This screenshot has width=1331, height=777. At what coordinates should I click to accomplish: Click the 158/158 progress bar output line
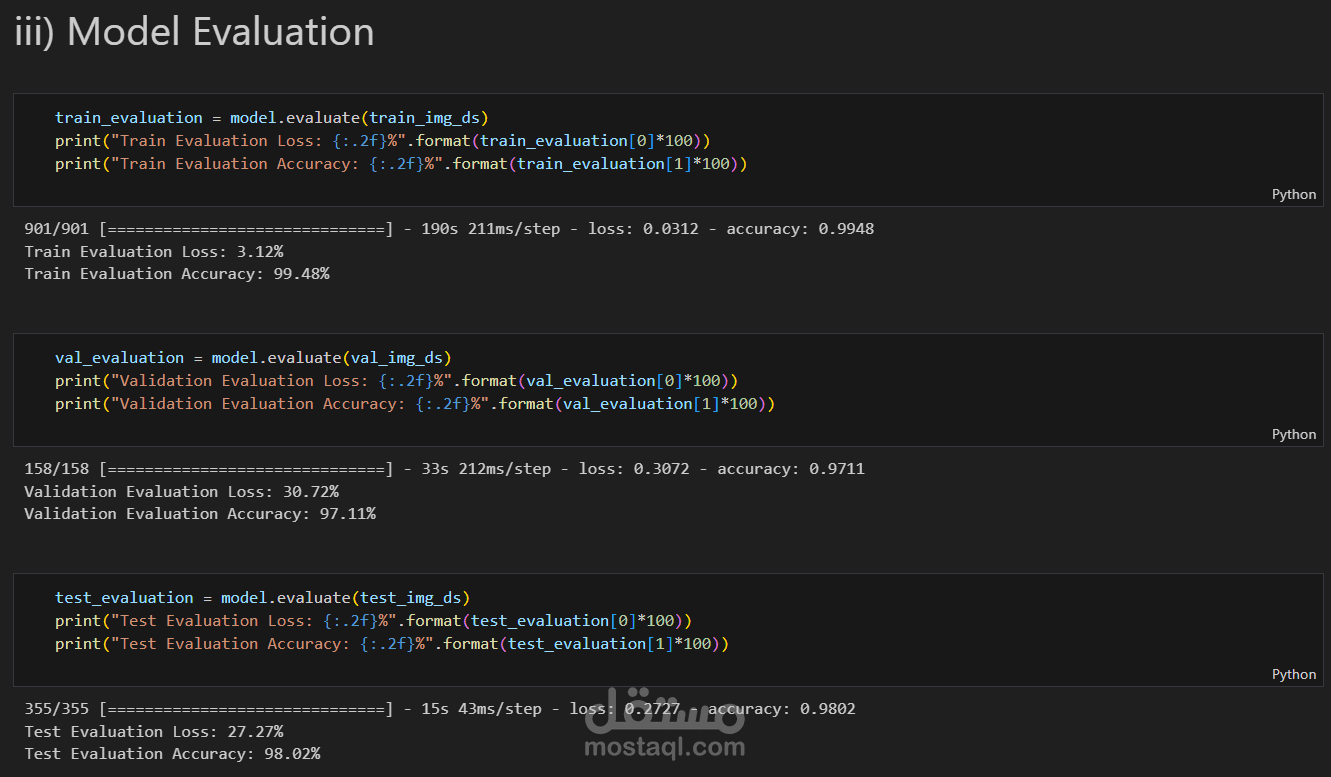click(x=444, y=469)
